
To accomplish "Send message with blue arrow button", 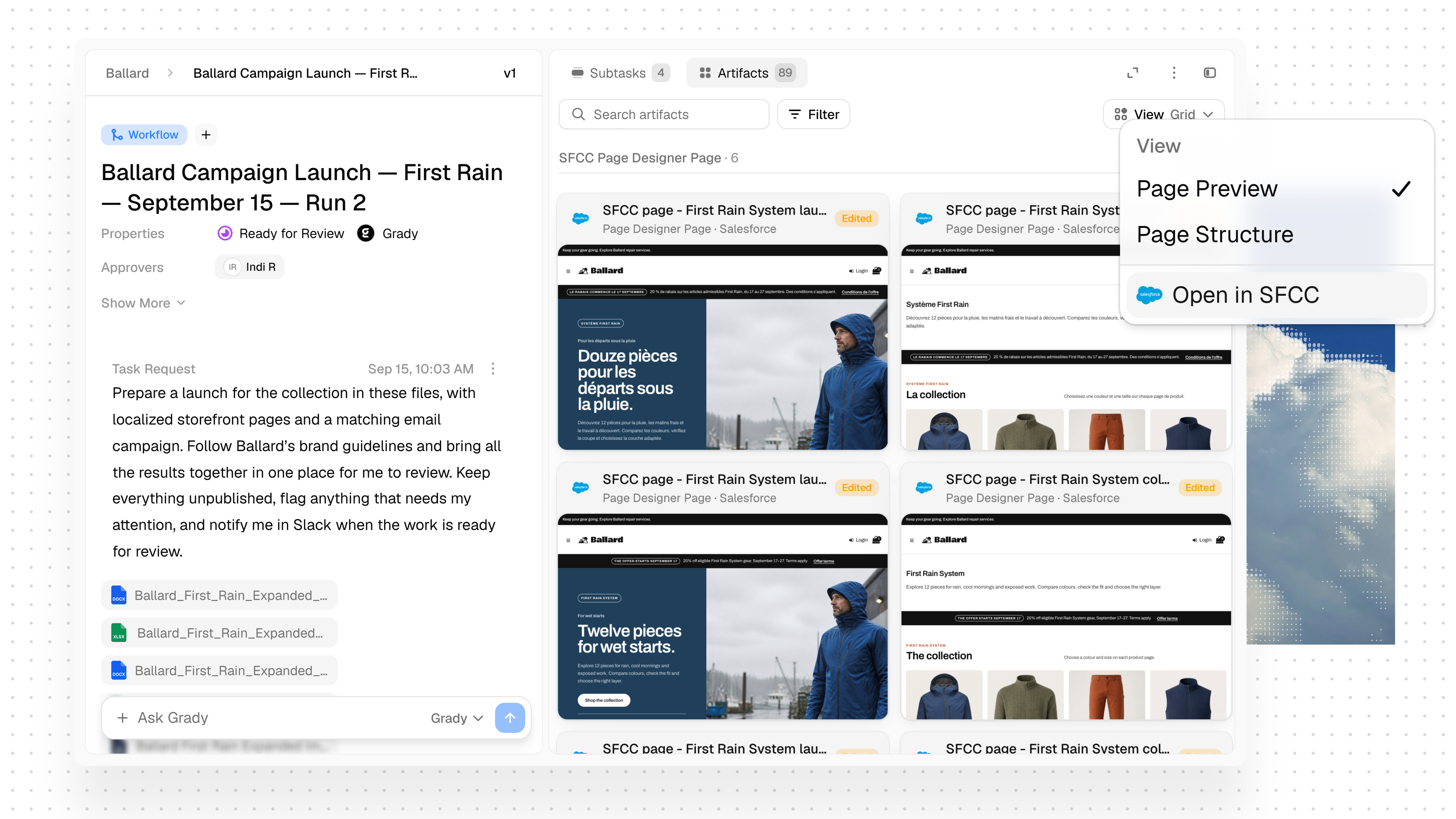I will pos(510,718).
